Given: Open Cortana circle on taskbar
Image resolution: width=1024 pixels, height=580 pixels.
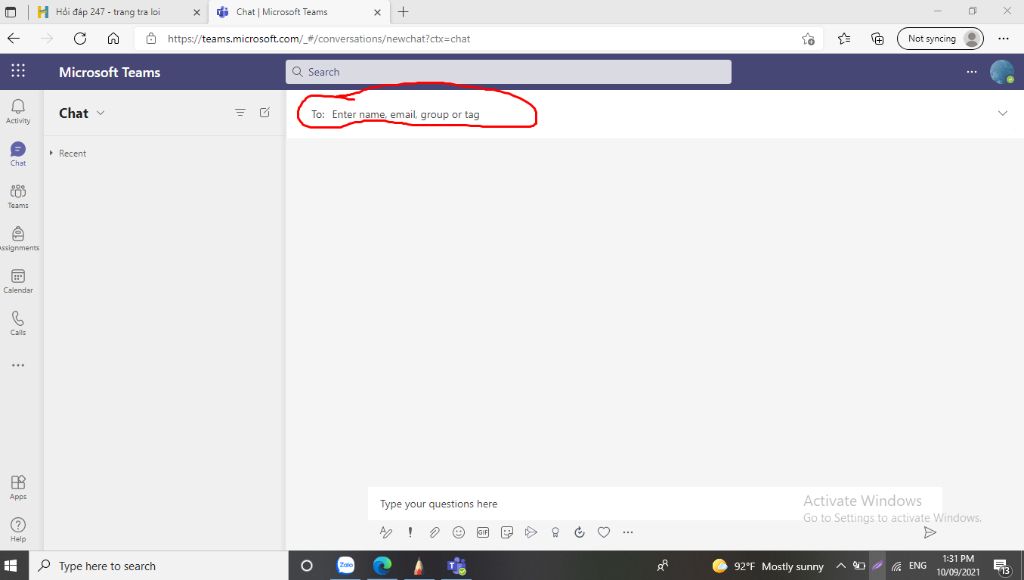Looking at the screenshot, I should (307, 566).
